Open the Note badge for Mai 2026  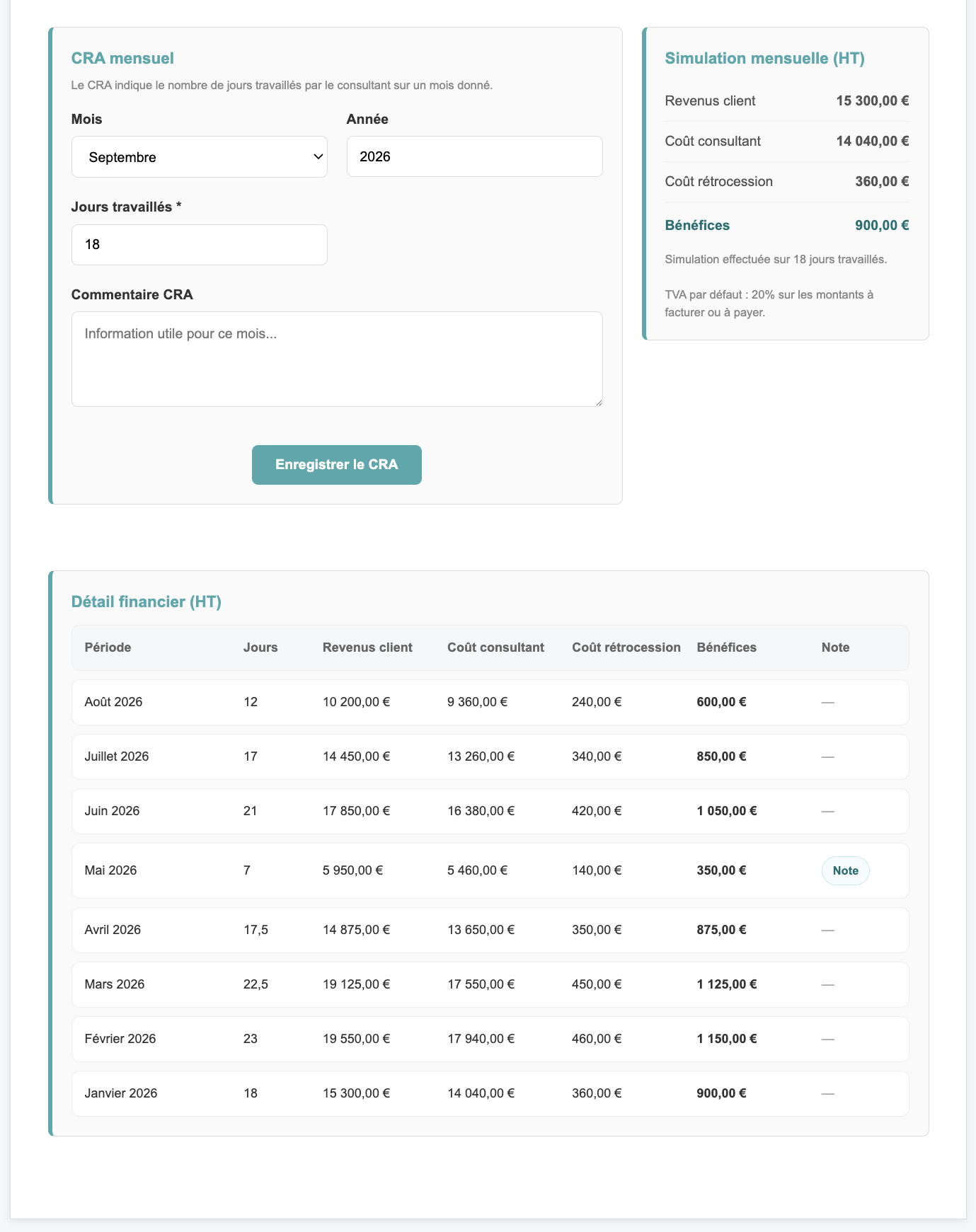pos(845,870)
